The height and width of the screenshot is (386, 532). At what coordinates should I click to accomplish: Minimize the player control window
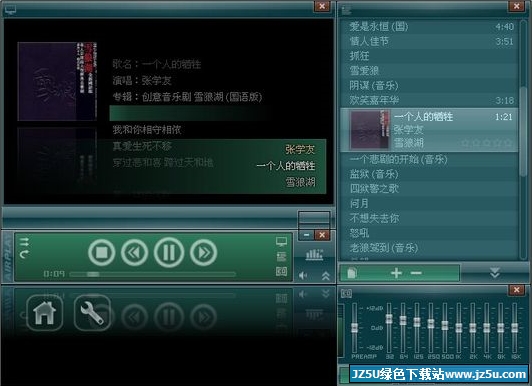tap(307, 235)
